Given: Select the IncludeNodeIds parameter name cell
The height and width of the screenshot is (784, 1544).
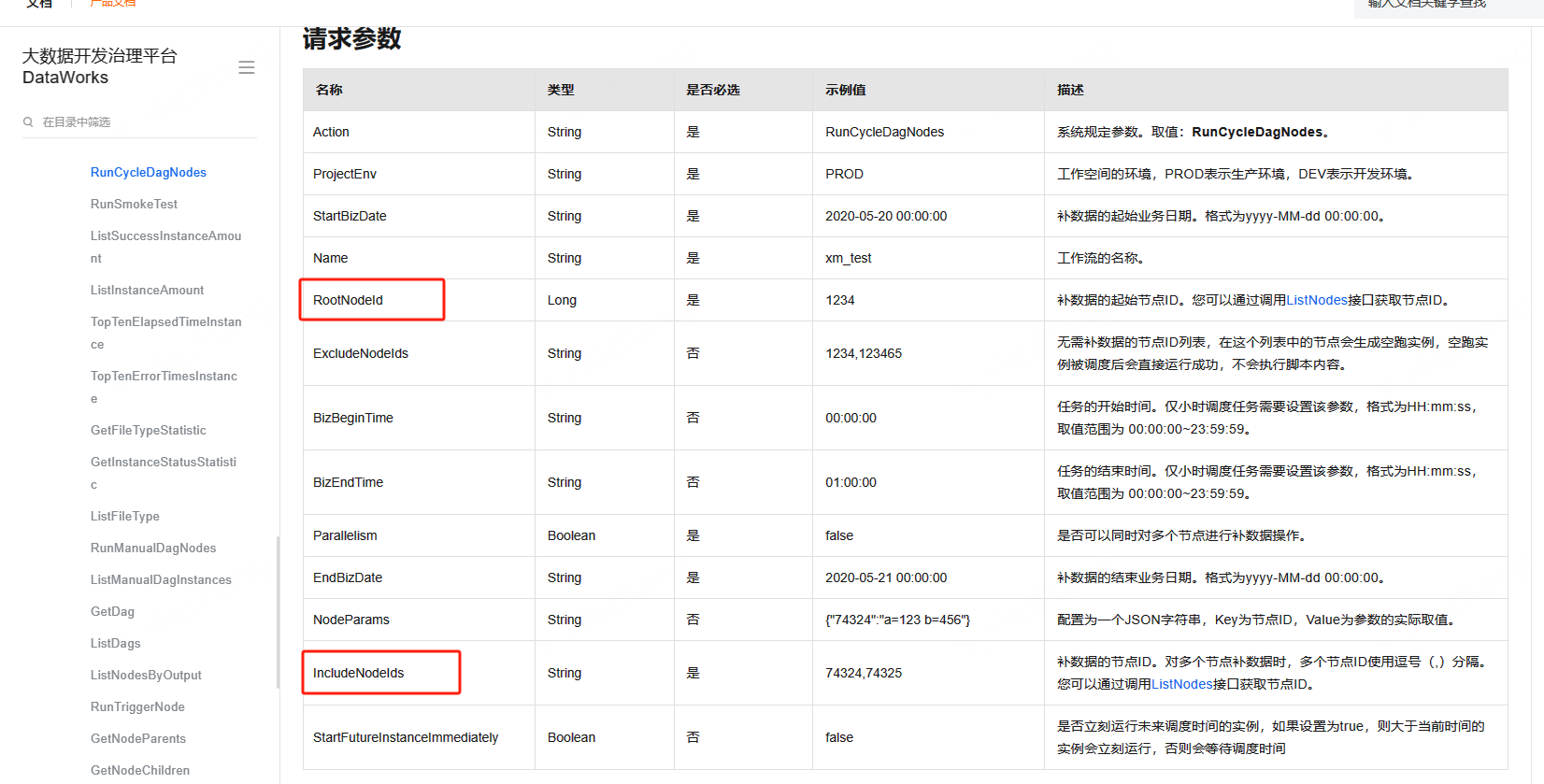Looking at the screenshot, I should [x=419, y=673].
